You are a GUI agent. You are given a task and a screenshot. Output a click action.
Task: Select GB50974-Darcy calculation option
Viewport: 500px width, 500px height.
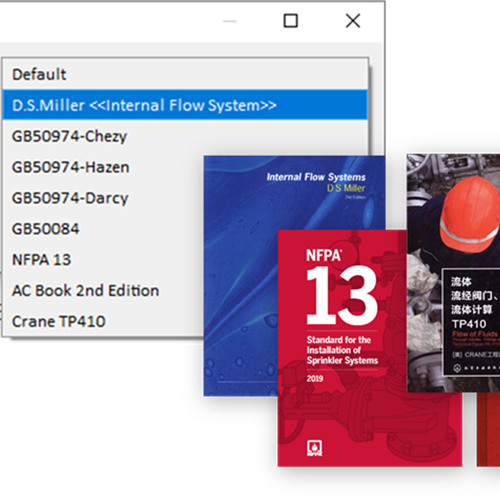103,198
